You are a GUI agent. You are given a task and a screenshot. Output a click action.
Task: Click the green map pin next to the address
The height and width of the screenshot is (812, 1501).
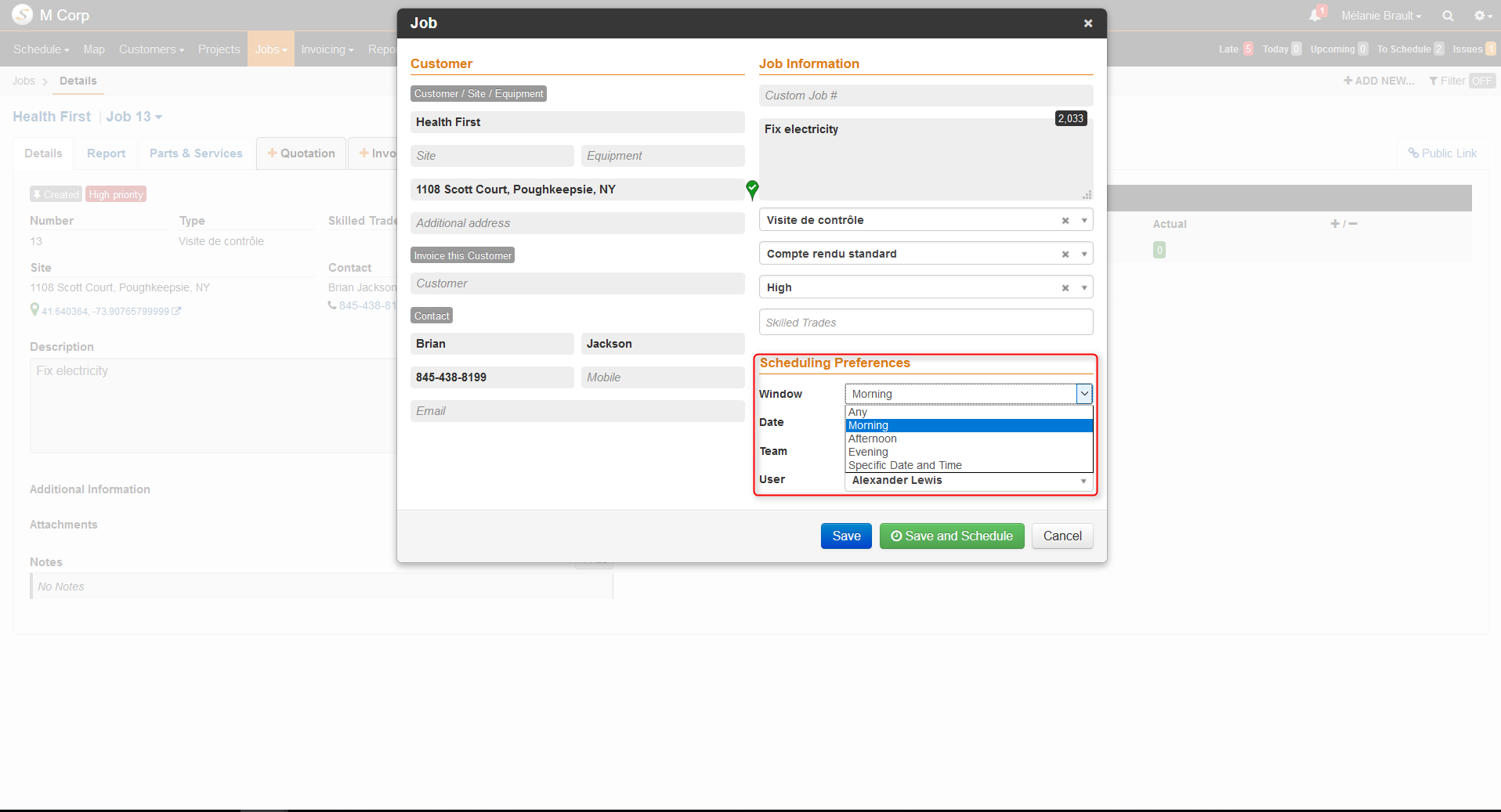(752, 189)
